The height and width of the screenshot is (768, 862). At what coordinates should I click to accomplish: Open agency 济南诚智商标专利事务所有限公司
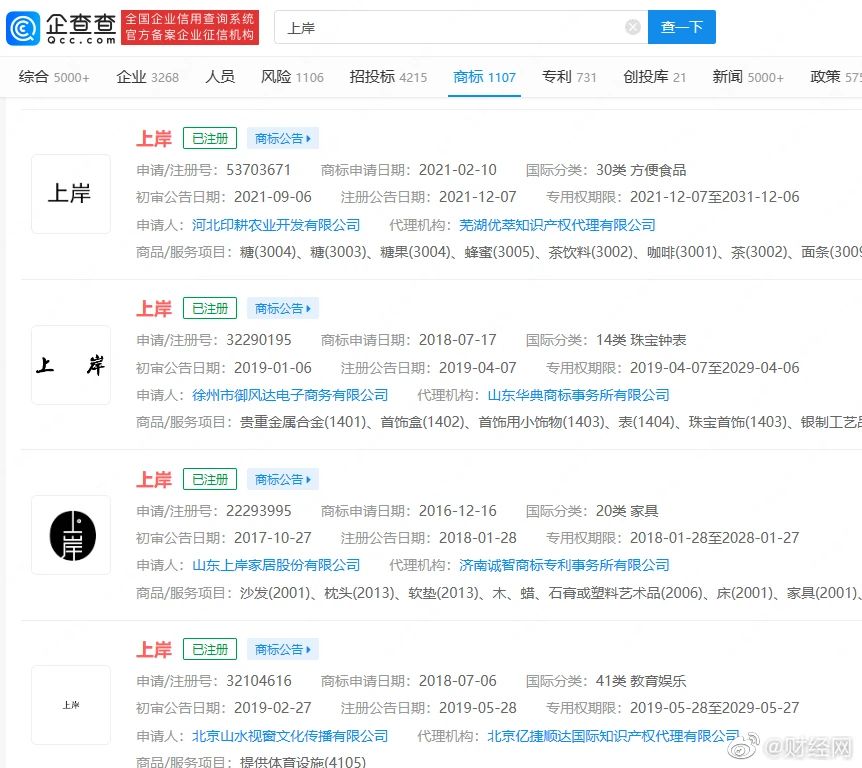[565, 565]
